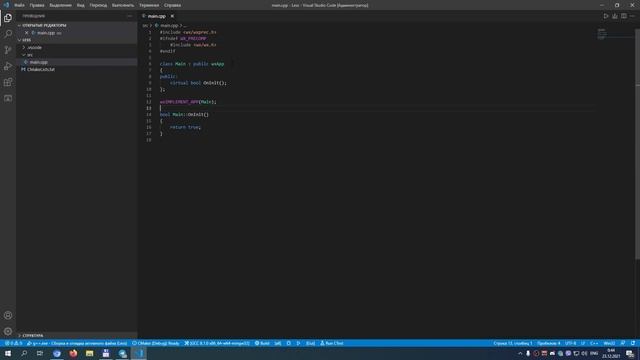Screen dimensions: 640x360
Task: Open editor More Actions ellipsis menu
Action: 632,16
